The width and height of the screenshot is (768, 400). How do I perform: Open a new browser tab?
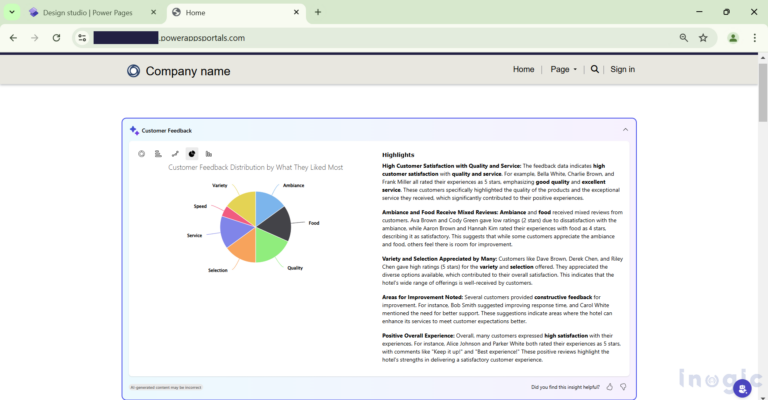click(x=318, y=12)
